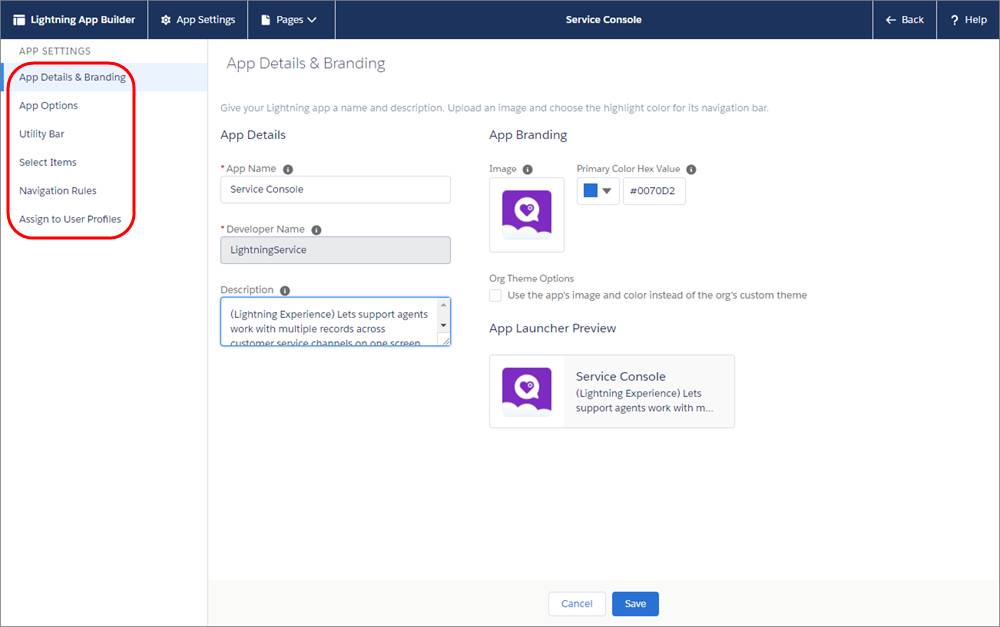Click the APP SETTINGS sidebar heading
The width and height of the screenshot is (1000, 627).
coord(55,51)
